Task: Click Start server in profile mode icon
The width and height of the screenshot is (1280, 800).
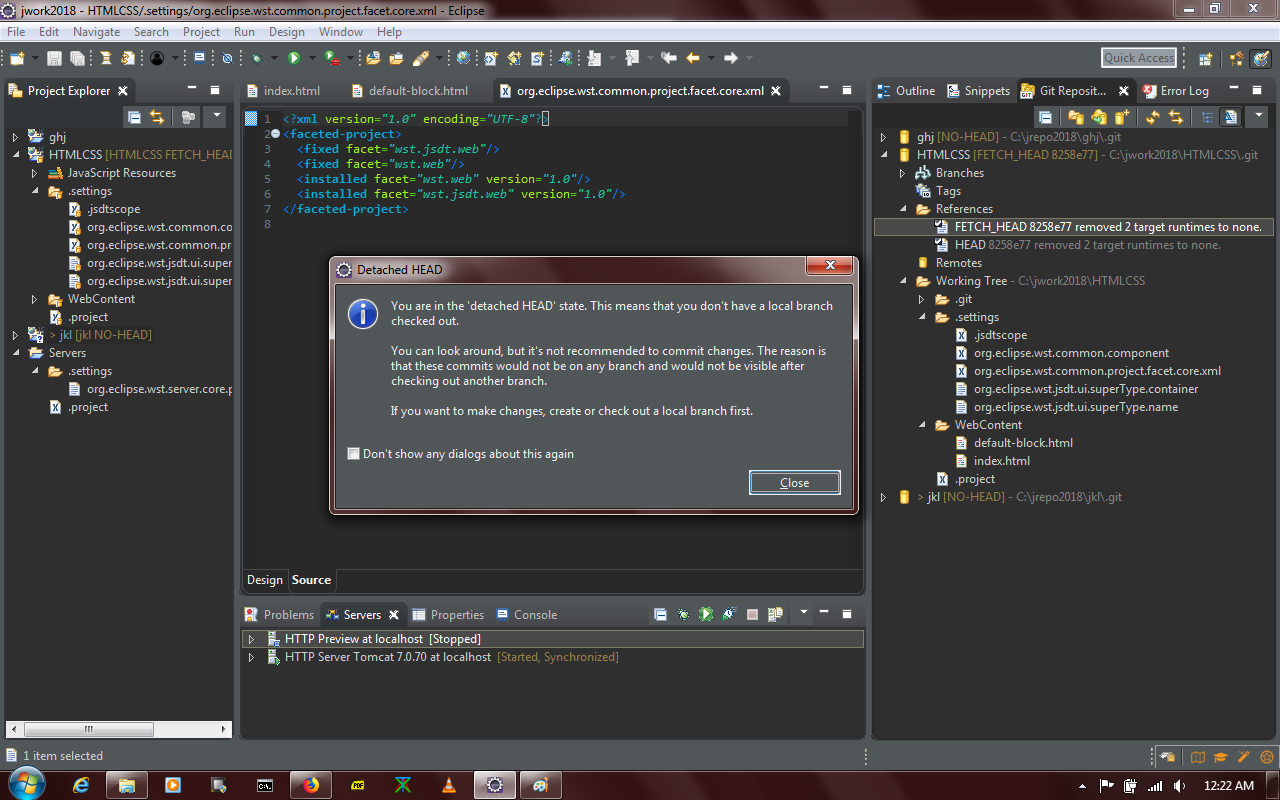Action: pyautogui.click(x=729, y=614)
